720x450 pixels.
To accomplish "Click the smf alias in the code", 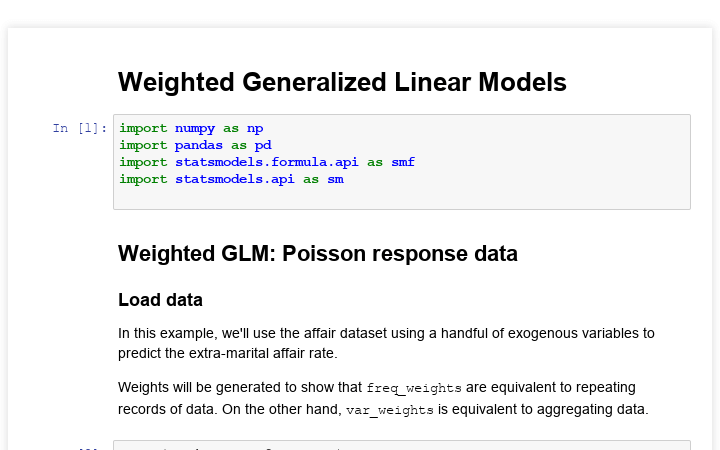I will (x=403, y=162).
